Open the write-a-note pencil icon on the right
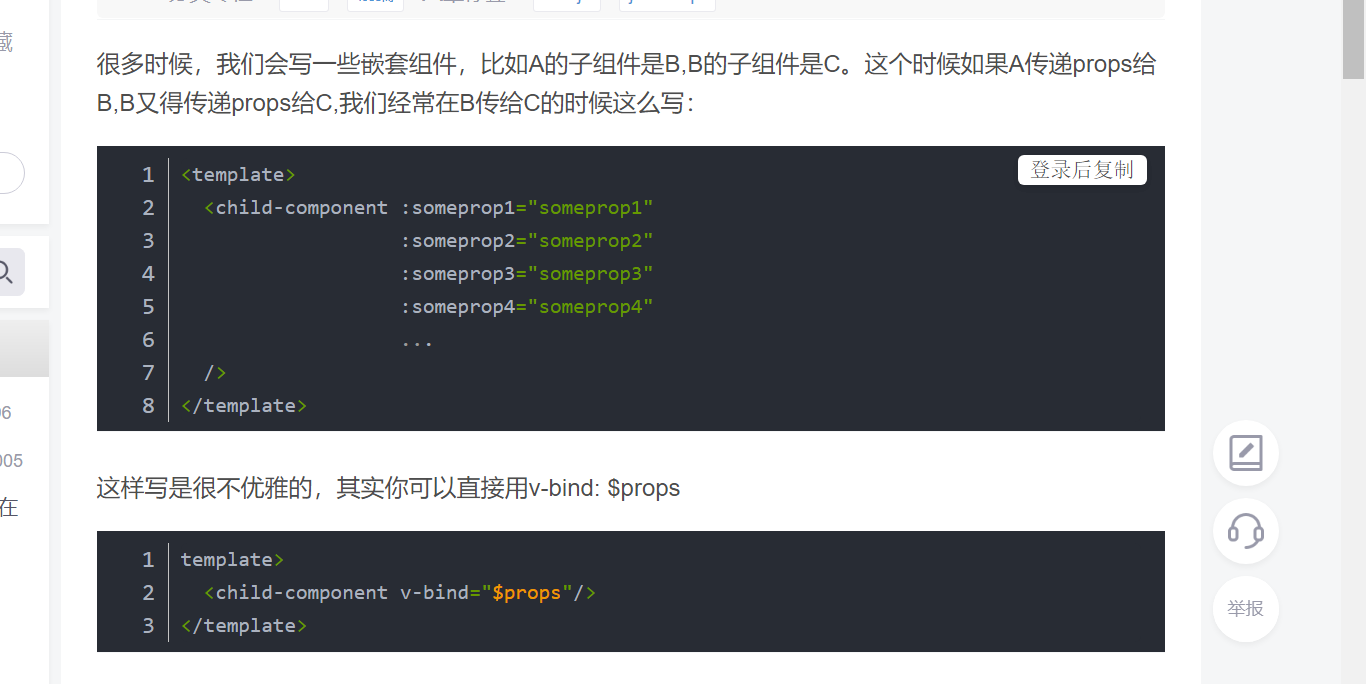 tap(1245, 452)
